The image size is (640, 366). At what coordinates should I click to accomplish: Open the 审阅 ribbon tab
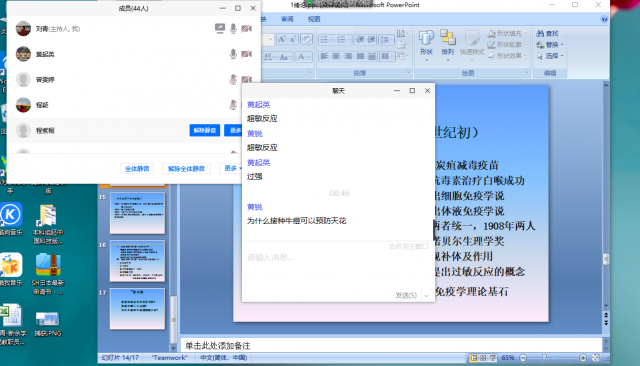(x=287, y=19)
